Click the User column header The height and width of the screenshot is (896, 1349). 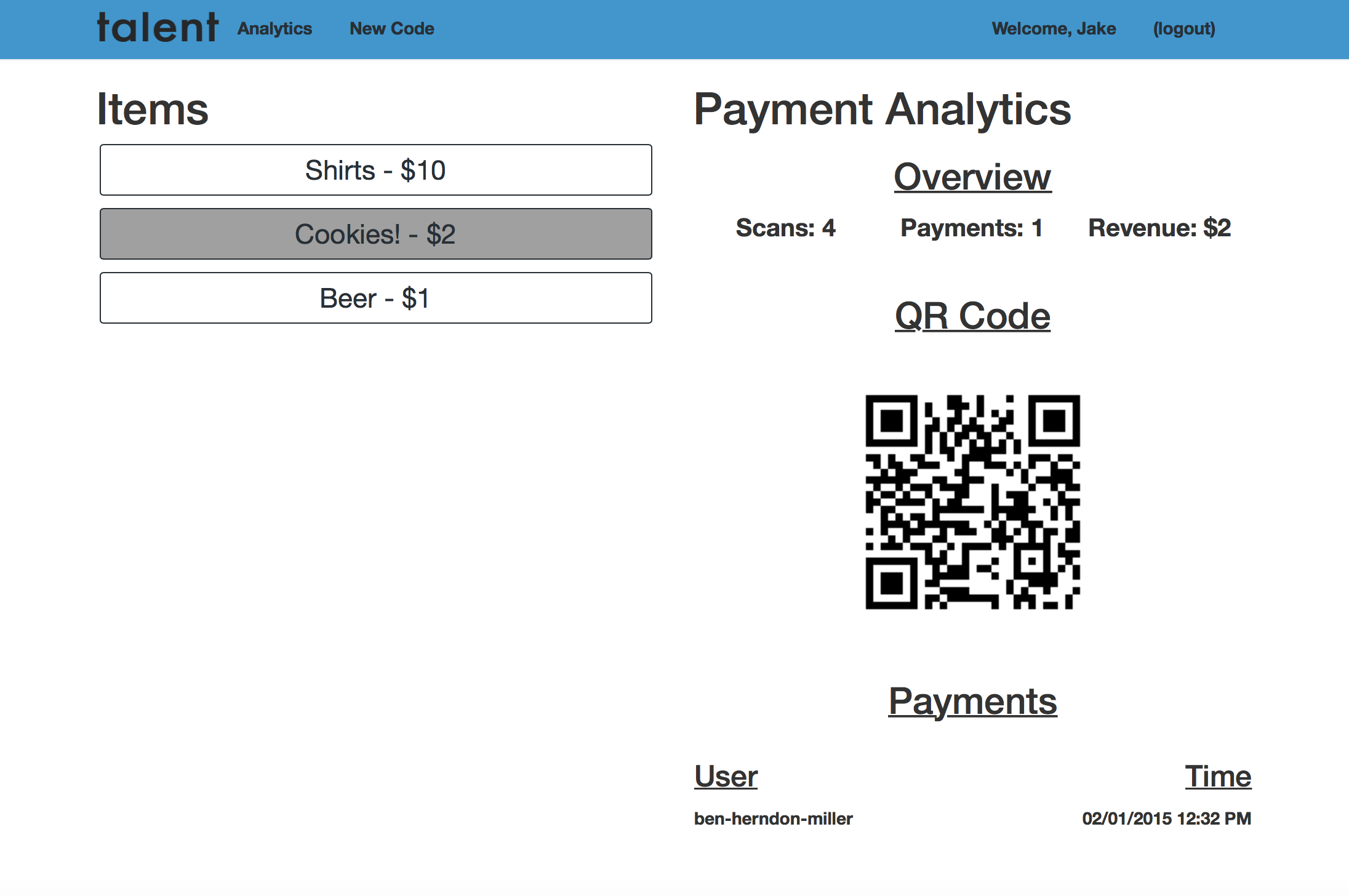click(726, 777)
